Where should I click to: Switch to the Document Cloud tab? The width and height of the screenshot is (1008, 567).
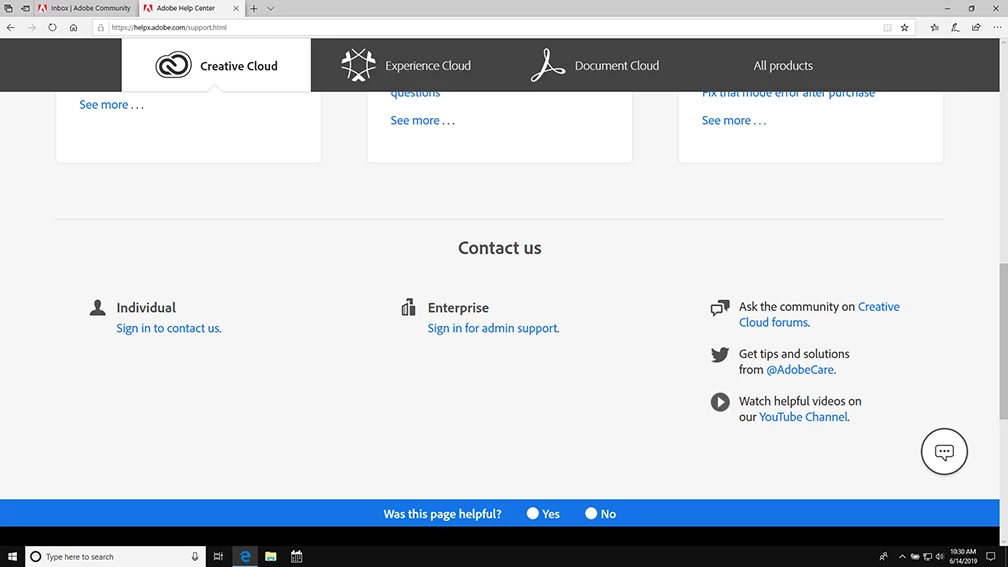coord(595,65)
